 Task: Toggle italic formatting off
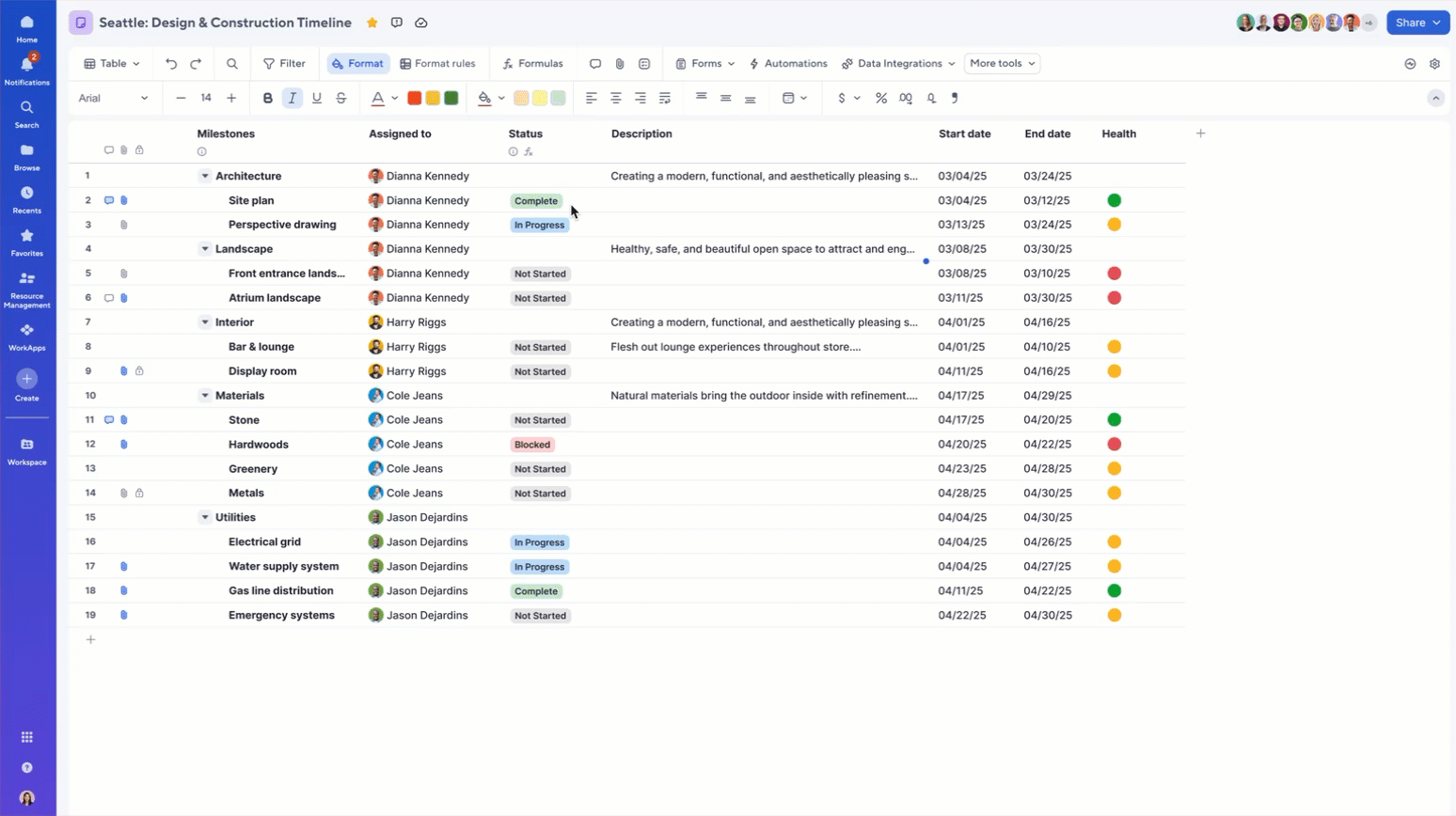click(293, 98)
